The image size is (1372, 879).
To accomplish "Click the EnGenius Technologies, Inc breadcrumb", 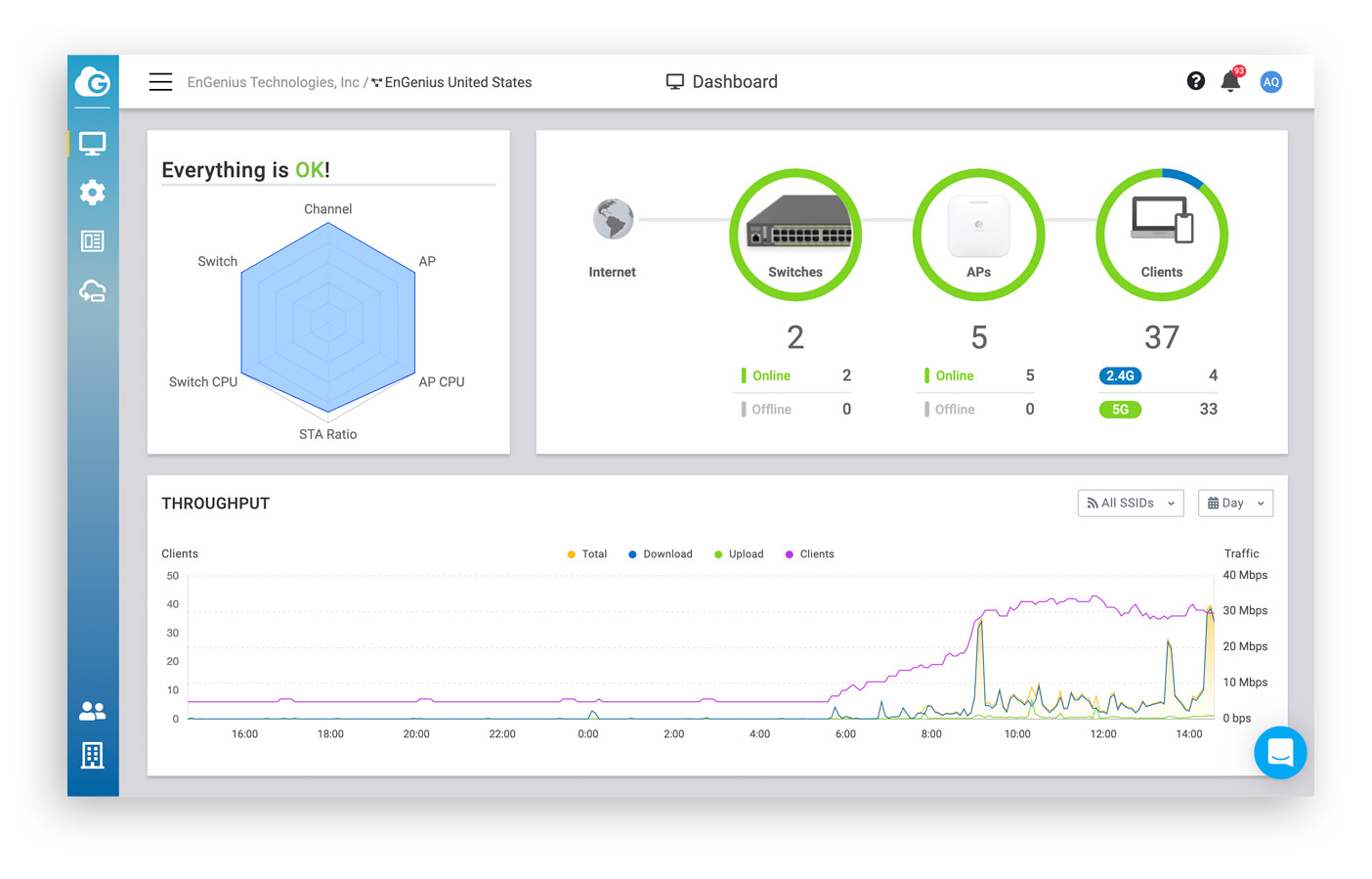I will [x=274, y=82].
